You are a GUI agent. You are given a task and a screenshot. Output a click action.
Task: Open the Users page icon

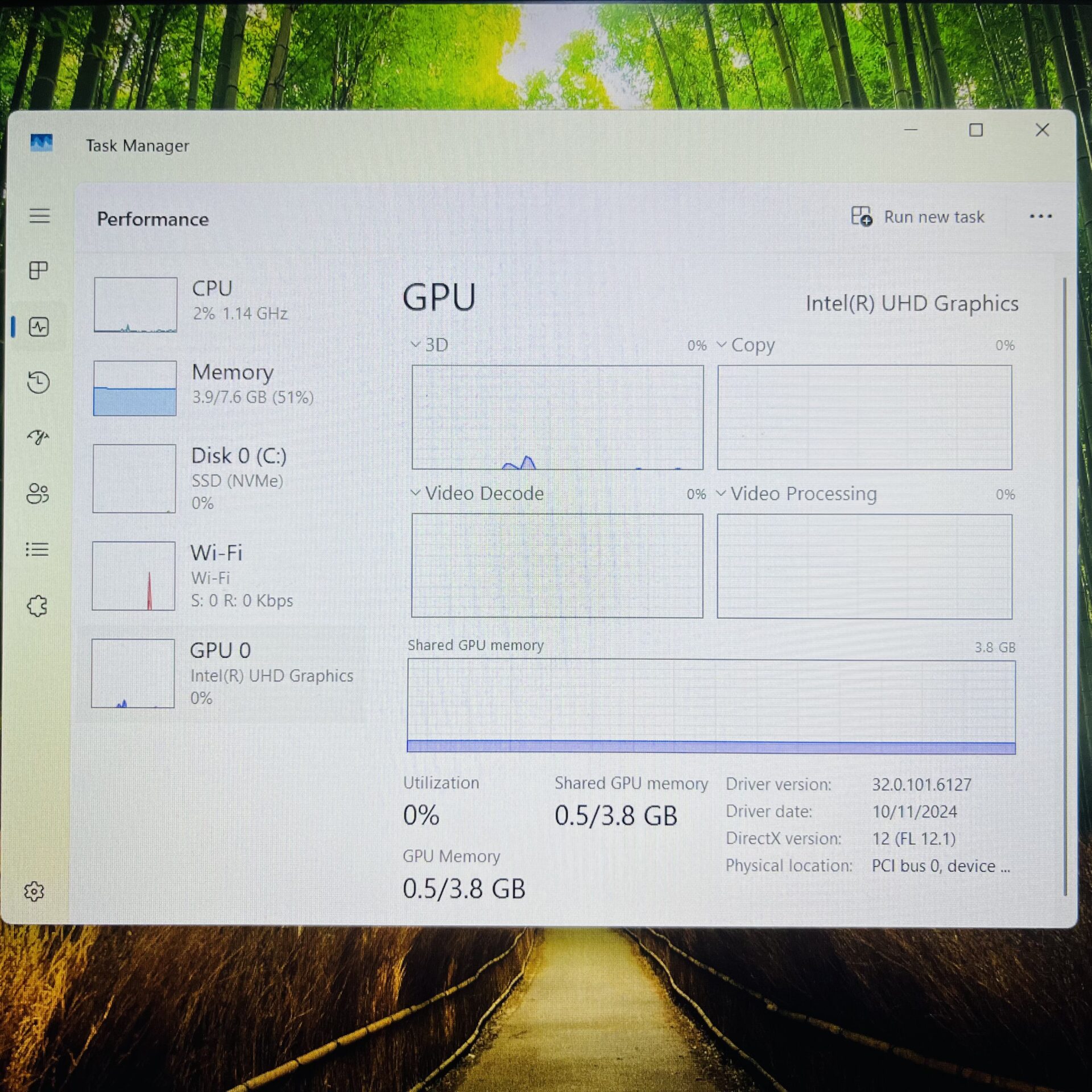point(38,493)
